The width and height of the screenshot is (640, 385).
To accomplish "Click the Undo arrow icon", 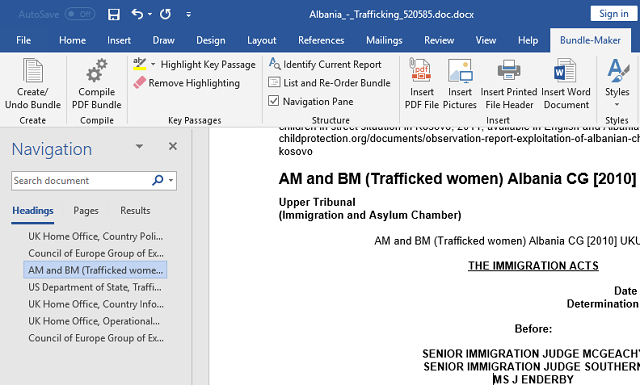I will (137, 14).
